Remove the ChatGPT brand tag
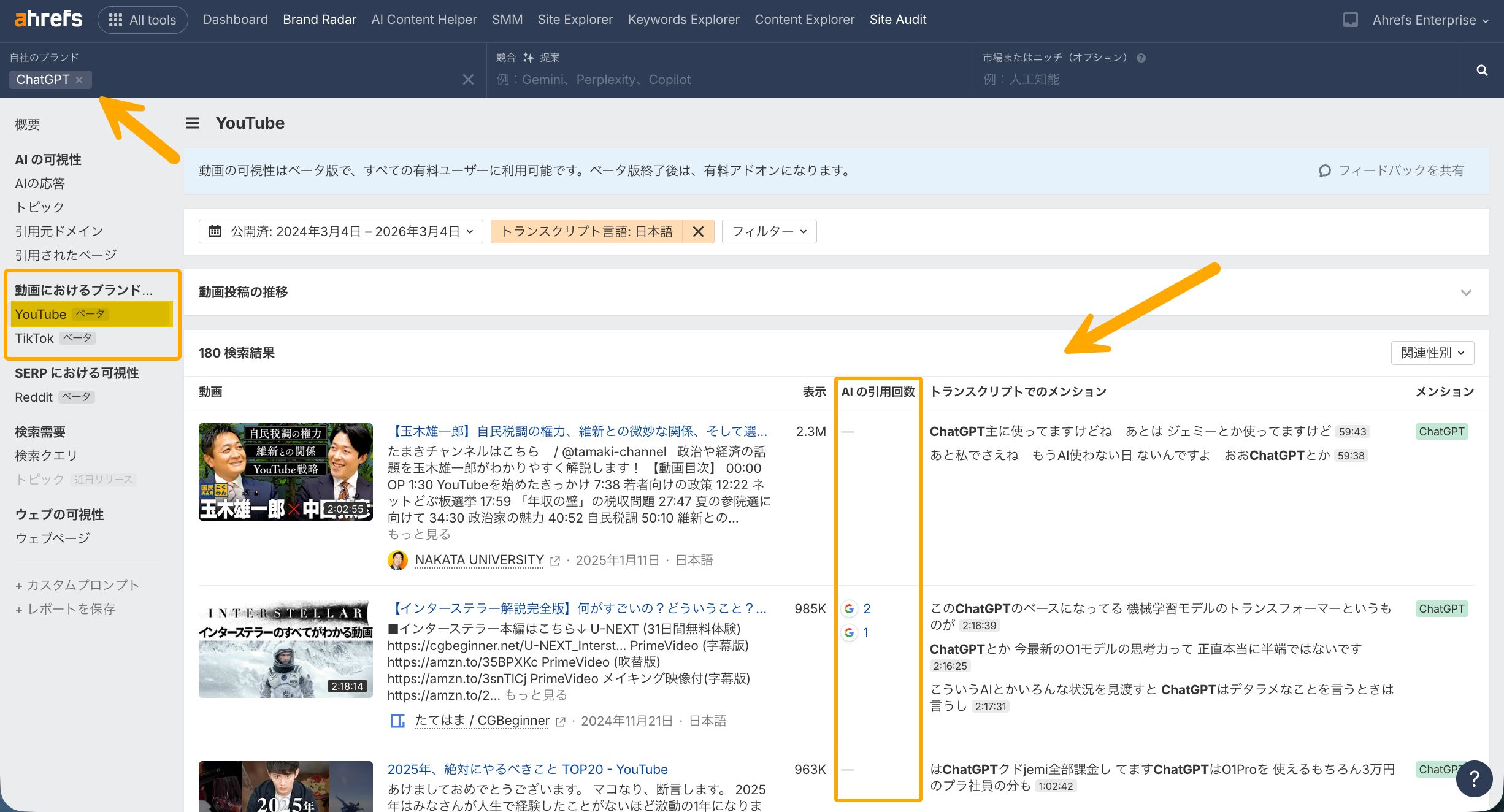The image size is (1504, 812). click(79, 80)
